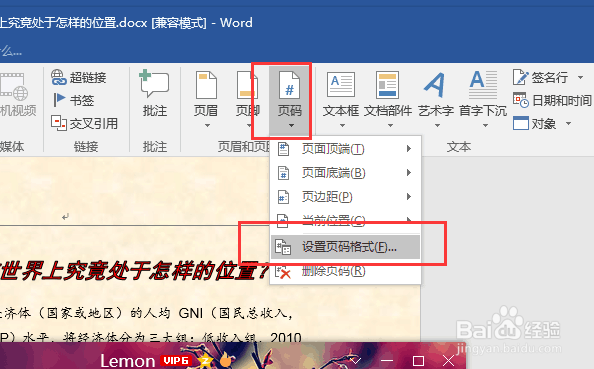Open the Footer (页脚) gallery

(247, 99)
